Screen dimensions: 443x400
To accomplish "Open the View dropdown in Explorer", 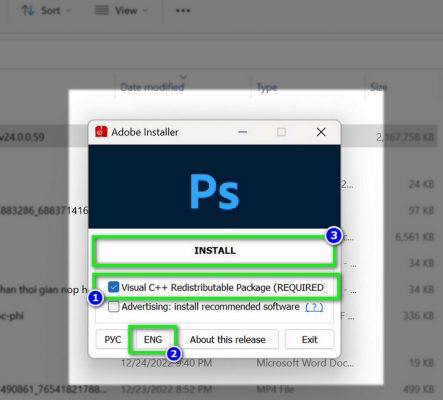I will click(121, 11).
